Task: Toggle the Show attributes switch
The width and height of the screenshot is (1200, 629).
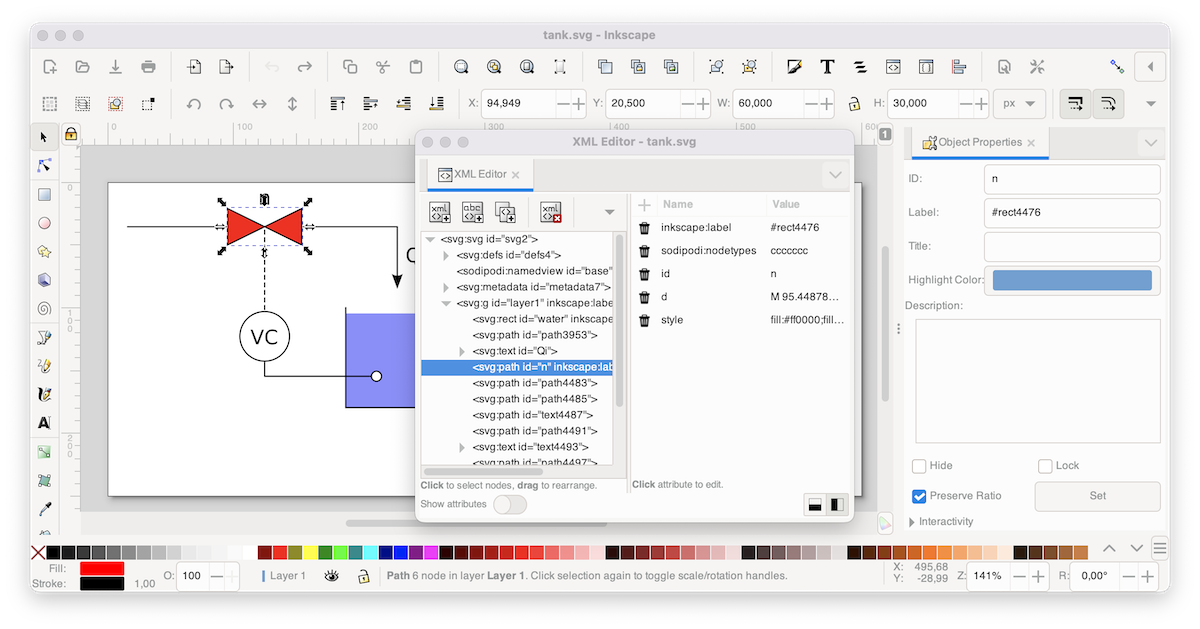Action: point(512,505)
